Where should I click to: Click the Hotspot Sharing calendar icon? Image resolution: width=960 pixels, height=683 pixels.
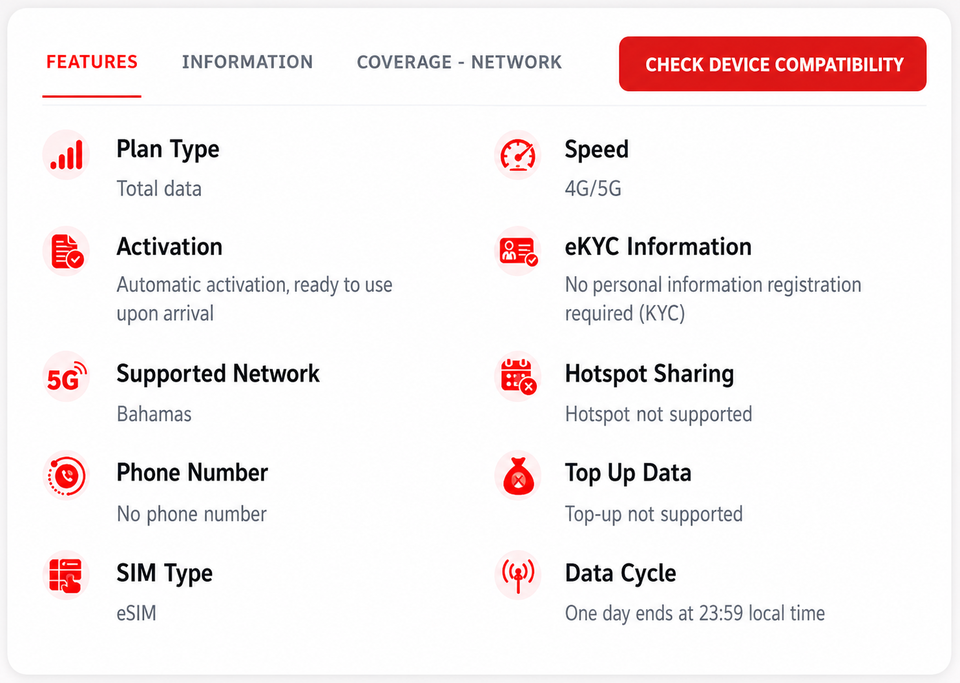(518, 377)
